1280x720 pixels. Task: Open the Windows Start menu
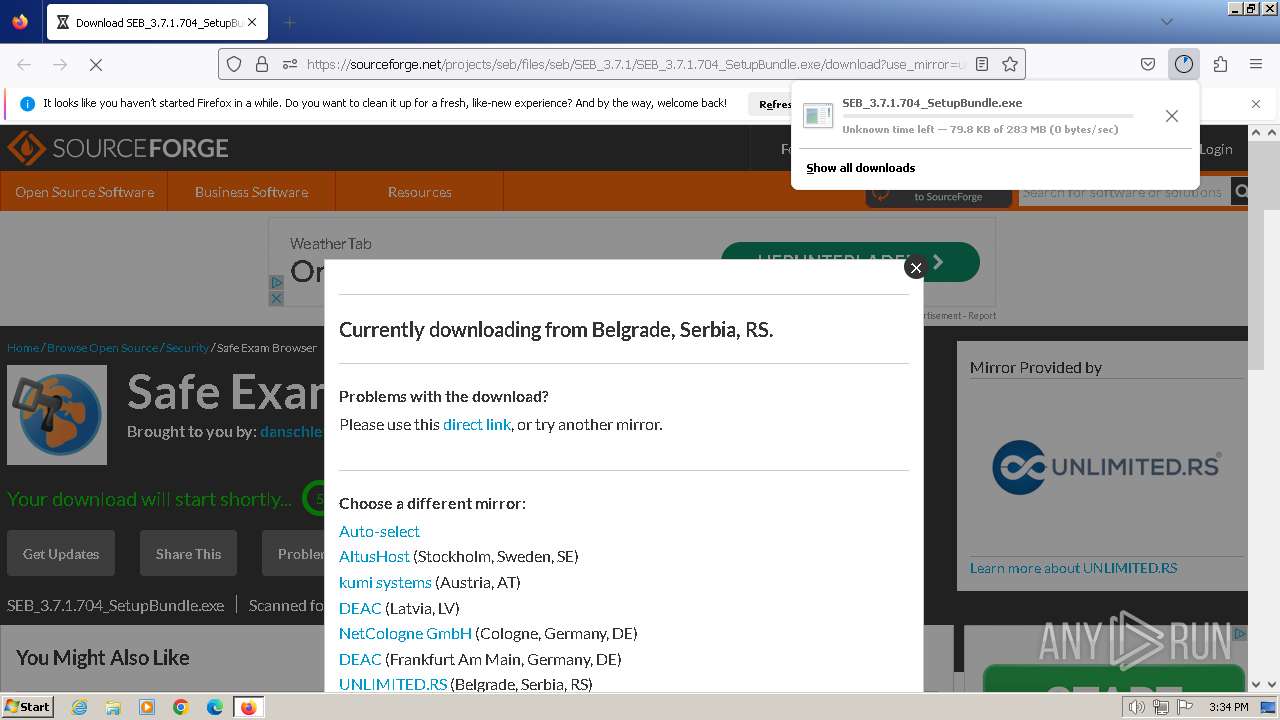click(27, 706)
